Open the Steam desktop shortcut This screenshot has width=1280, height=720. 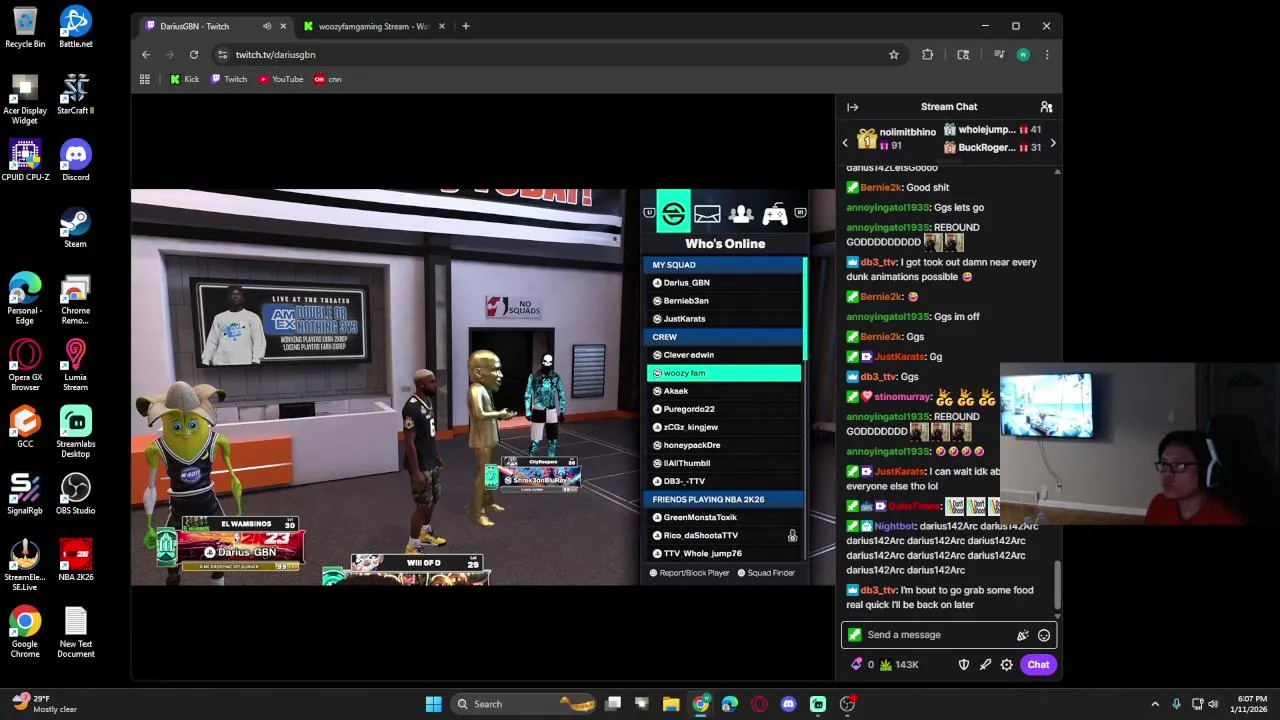click(x=75, y=228)
